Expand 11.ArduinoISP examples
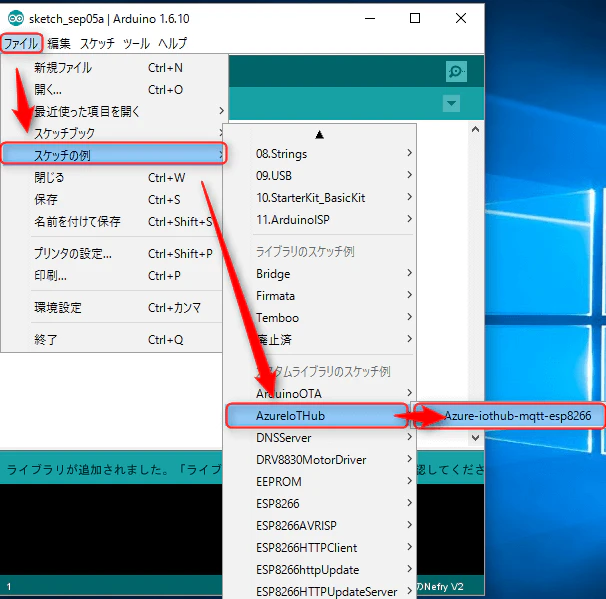The image size is (606, 599). 320,220
